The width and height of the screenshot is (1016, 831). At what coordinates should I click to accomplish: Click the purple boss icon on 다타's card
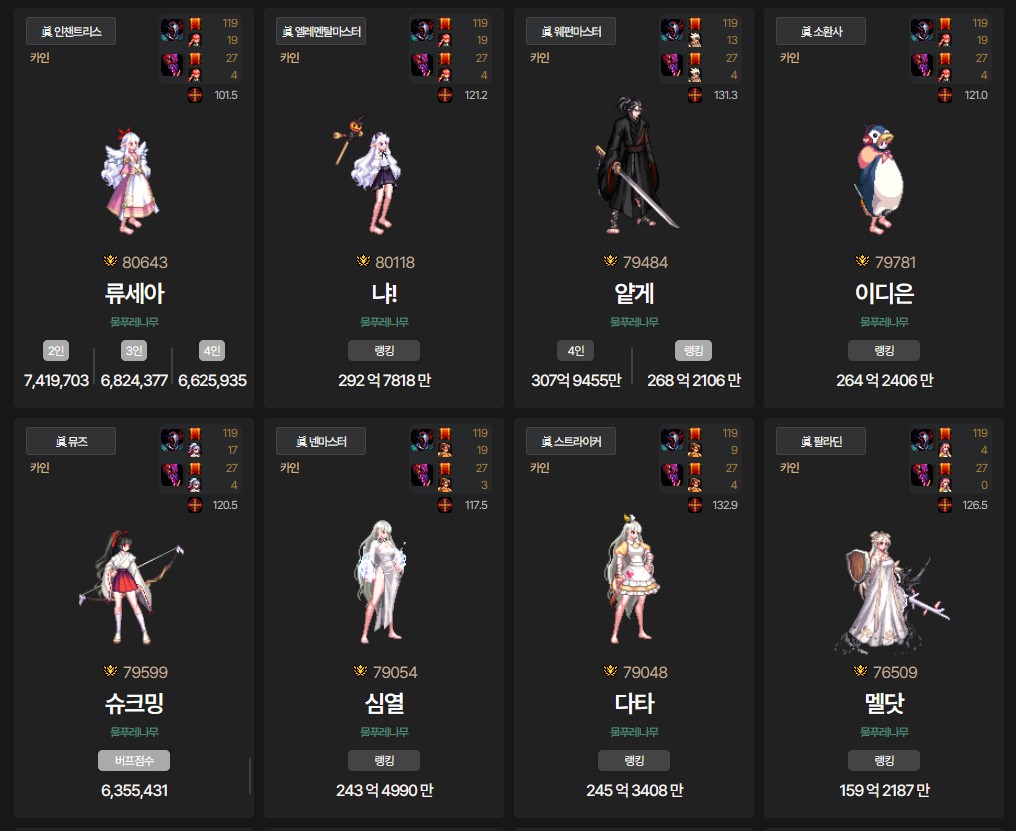[672, 475]
